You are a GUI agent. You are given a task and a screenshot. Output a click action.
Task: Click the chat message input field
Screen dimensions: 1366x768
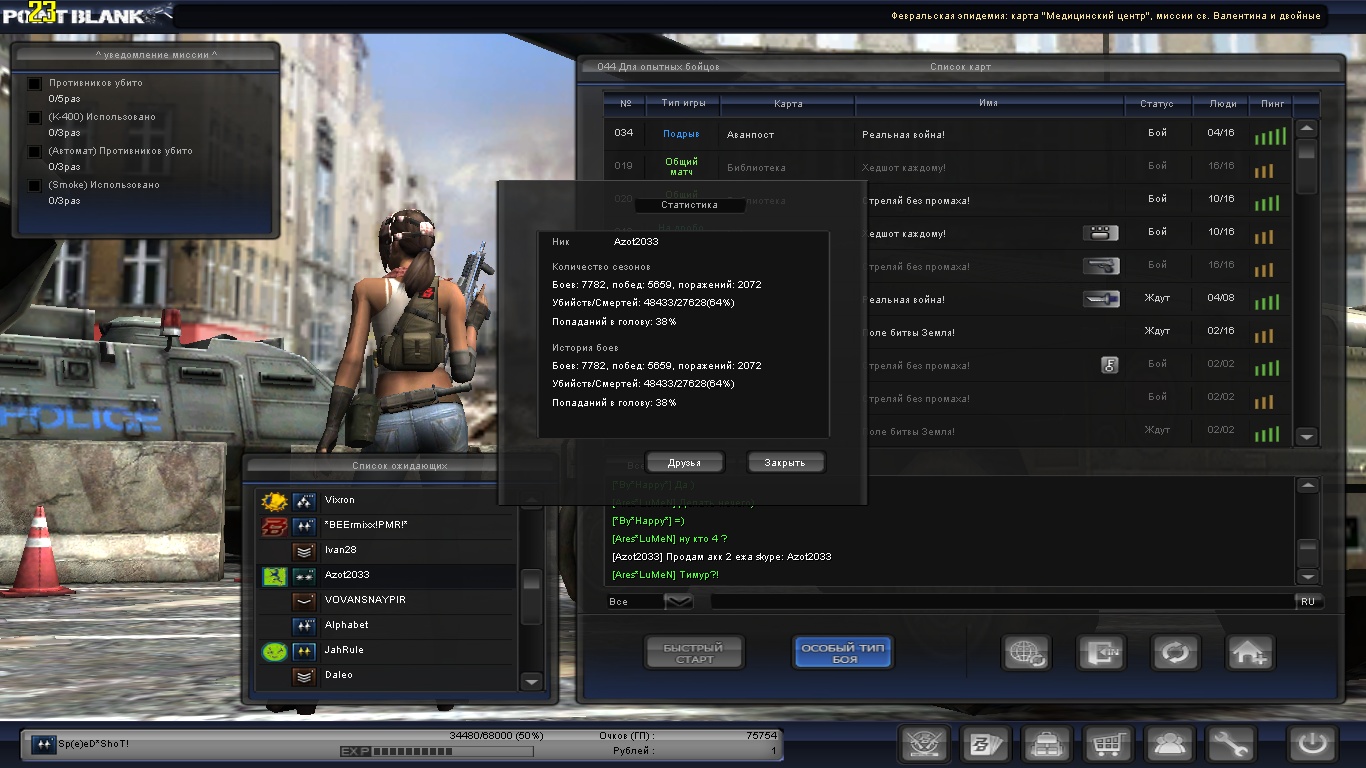[x=1002, y=602]
